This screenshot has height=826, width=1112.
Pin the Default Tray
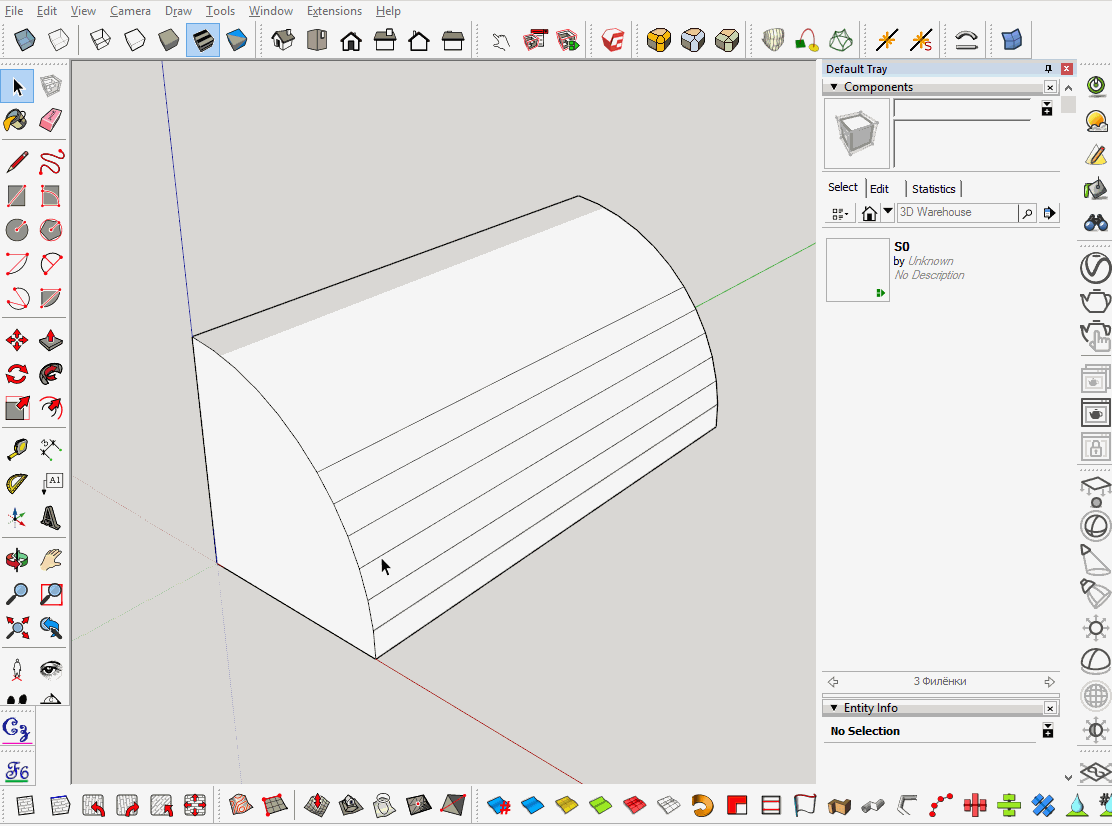tap(1048, 69)
